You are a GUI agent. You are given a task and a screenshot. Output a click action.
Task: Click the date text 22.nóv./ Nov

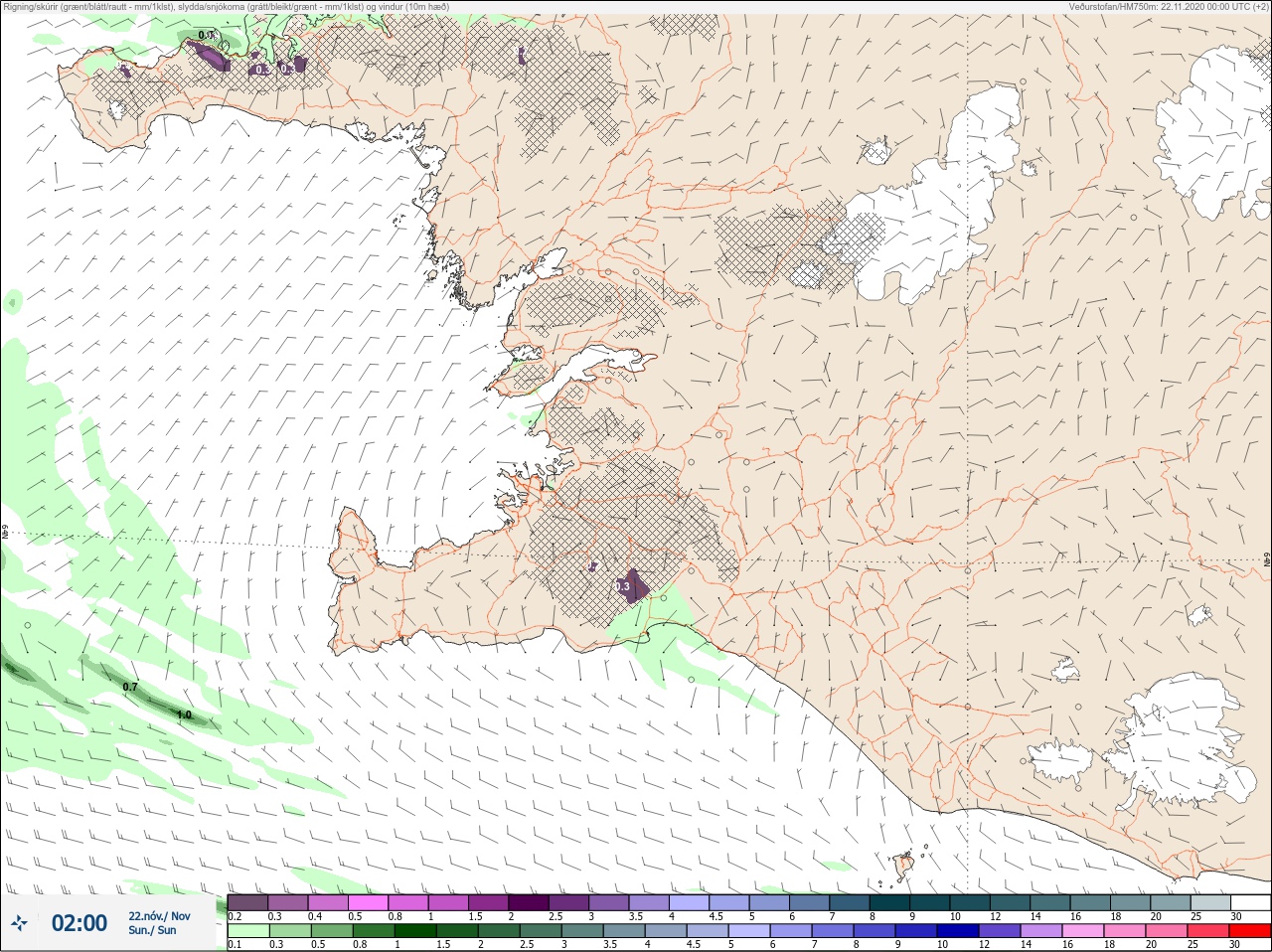click(159, 916)
